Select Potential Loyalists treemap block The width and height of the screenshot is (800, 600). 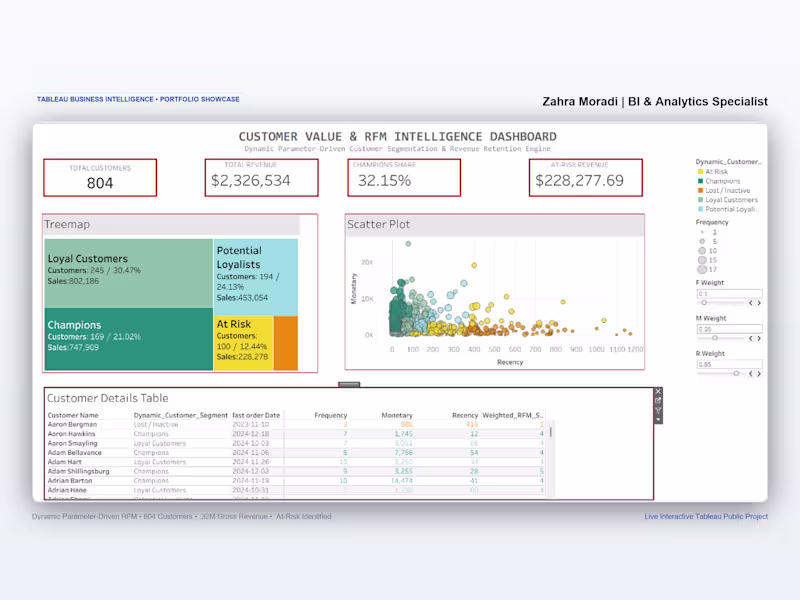click(256, 277)
